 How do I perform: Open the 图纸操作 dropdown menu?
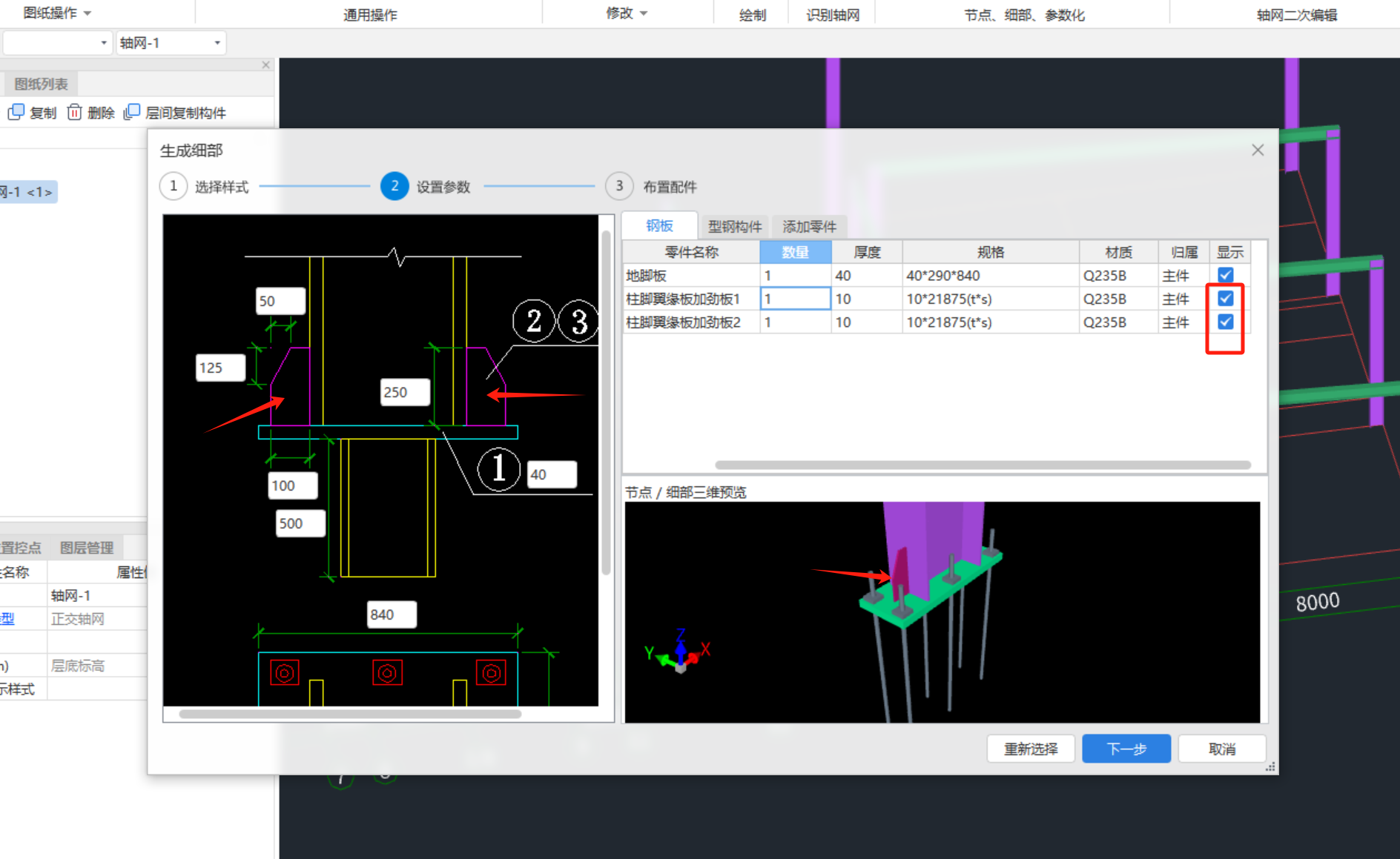coord(57,13)
